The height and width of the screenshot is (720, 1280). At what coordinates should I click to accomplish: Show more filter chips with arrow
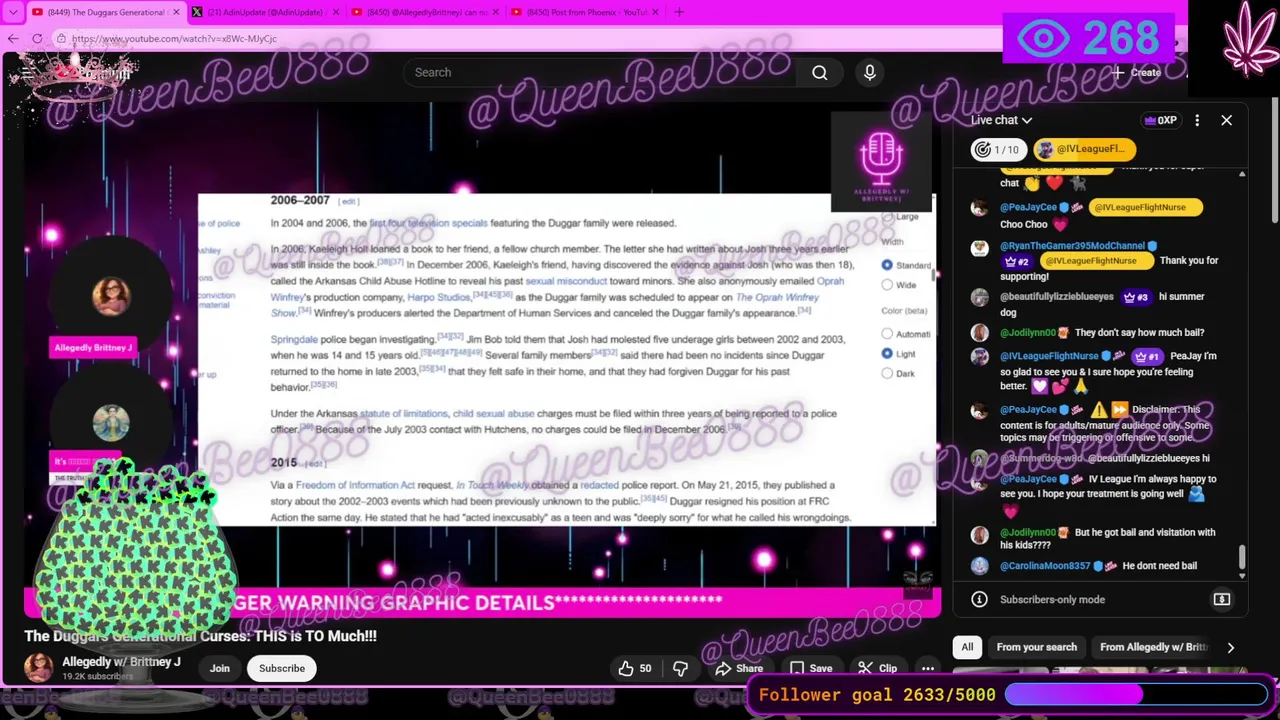[1230, 647]
